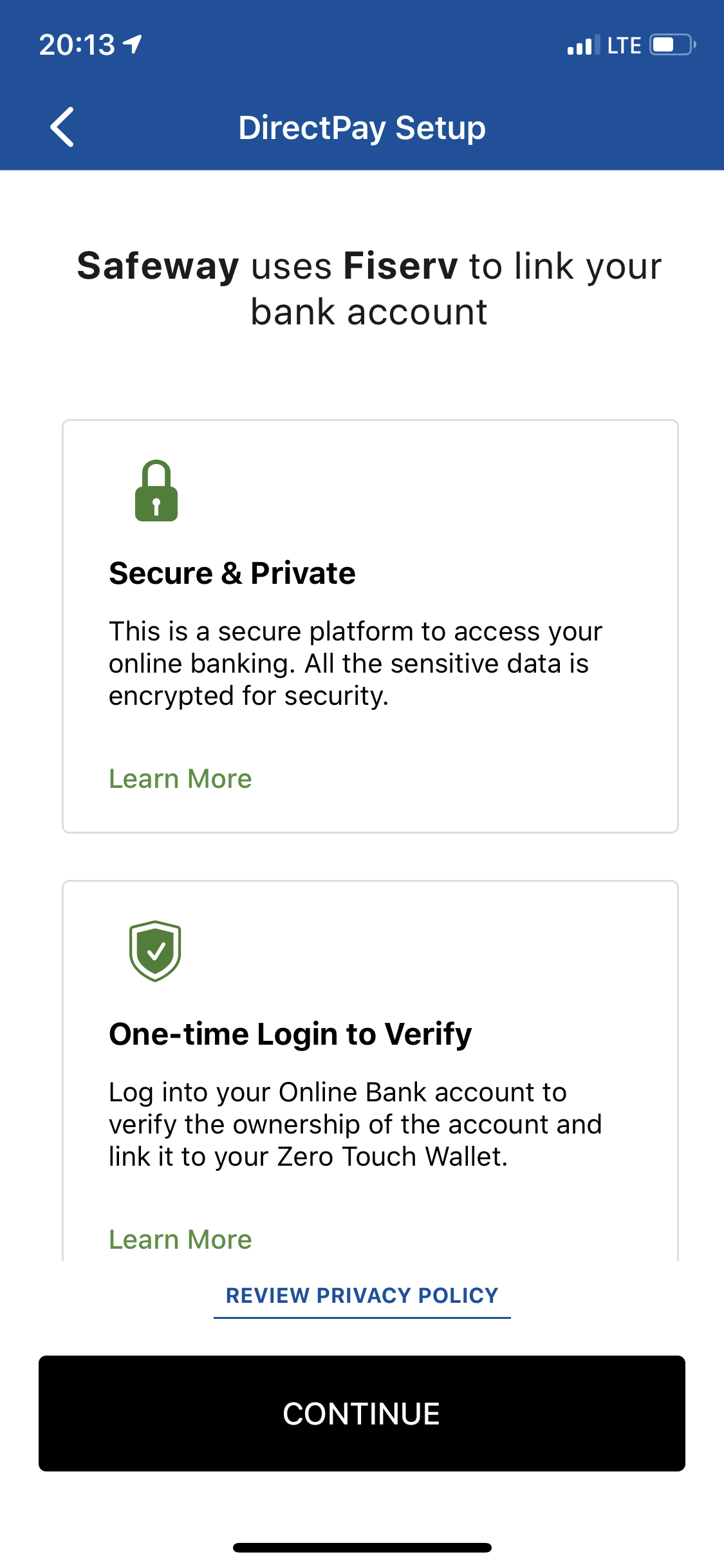The height and width of the screenshot is (1568, 724).
Task: Tap the battery status icon
Action: tap(673, 45)
